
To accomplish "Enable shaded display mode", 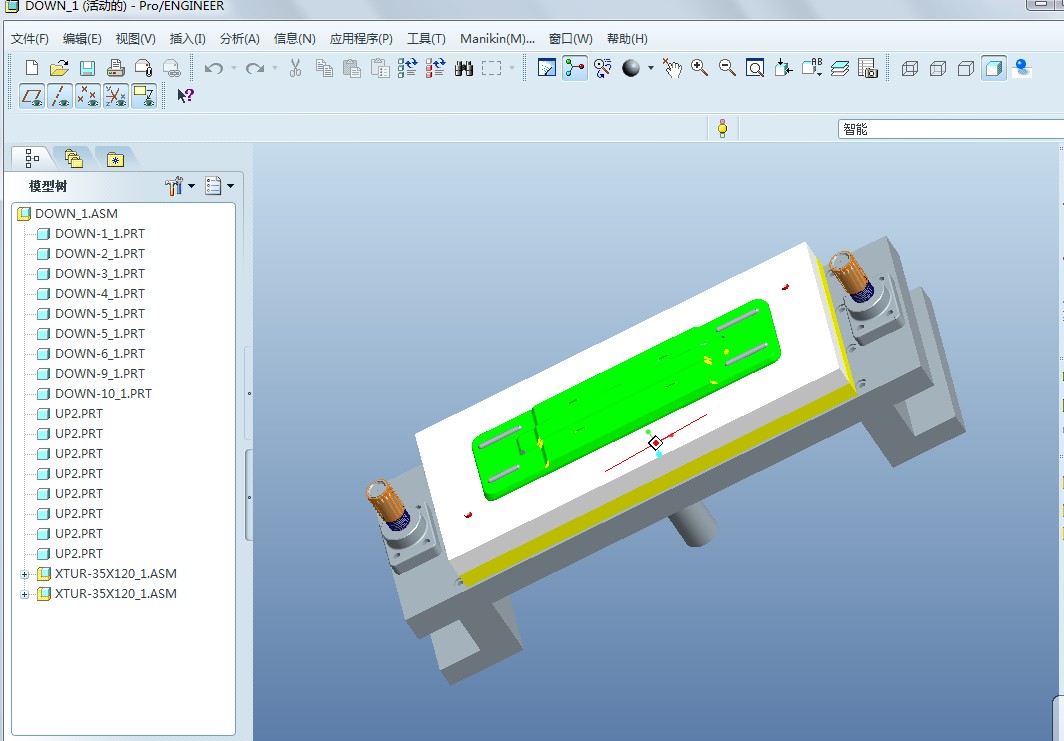I will point(993,68).
